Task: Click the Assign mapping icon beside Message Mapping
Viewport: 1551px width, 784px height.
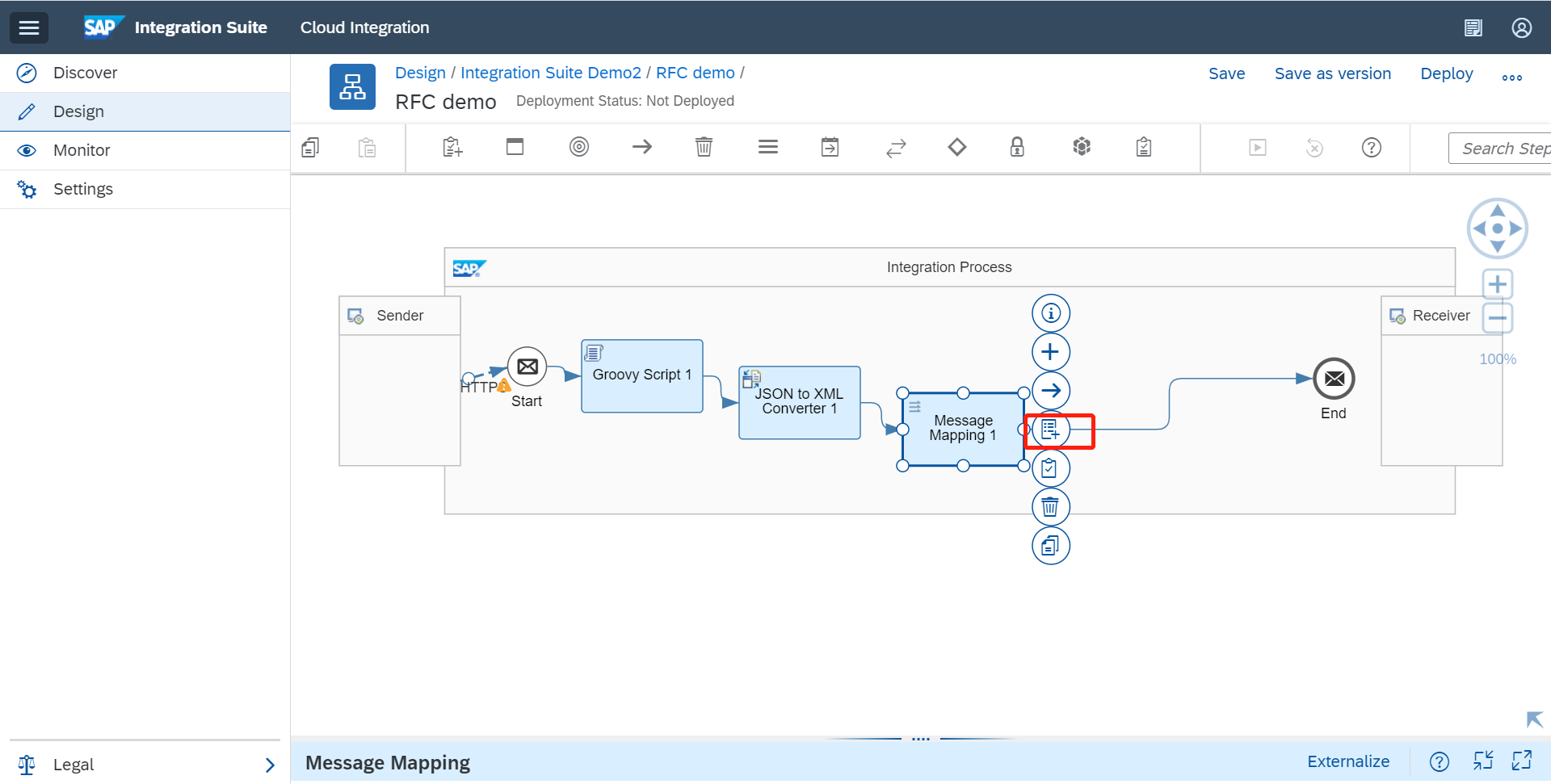Action: click(1051, 430)
